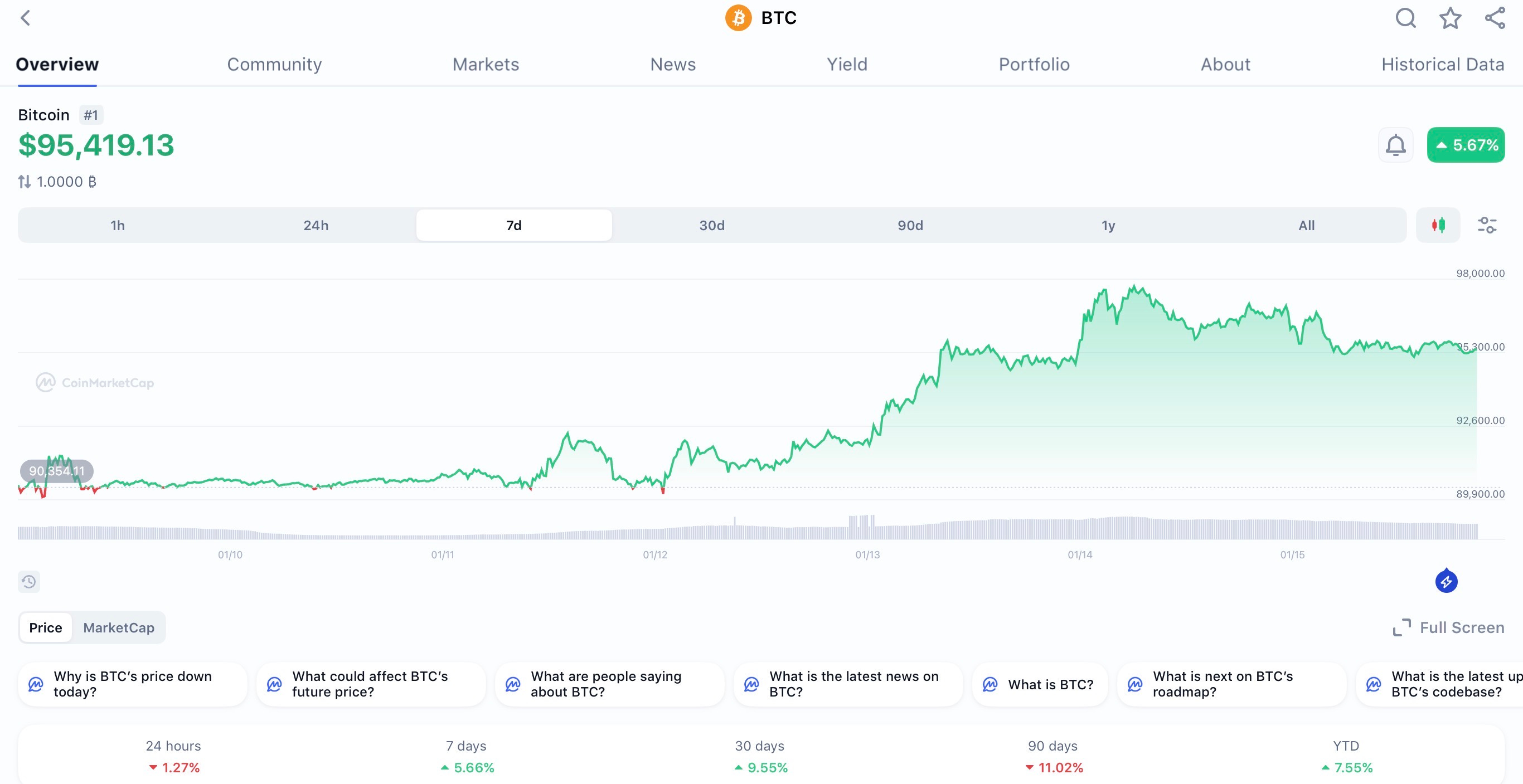This screenshot has width=1523, height=784.
Task: Switch chart to MarketCap
Action: 119,627
